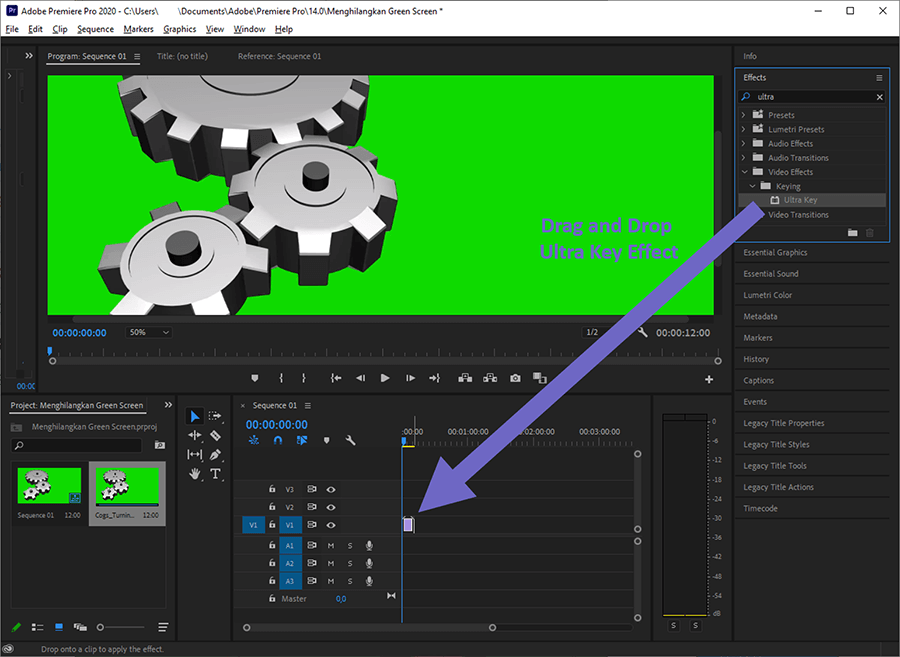Toggle V3 track output eye icon

[331, 489]
